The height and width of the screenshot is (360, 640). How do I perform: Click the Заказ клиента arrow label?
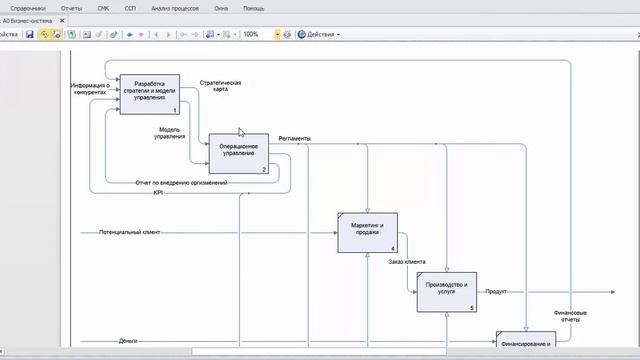(x=407, y=262)
